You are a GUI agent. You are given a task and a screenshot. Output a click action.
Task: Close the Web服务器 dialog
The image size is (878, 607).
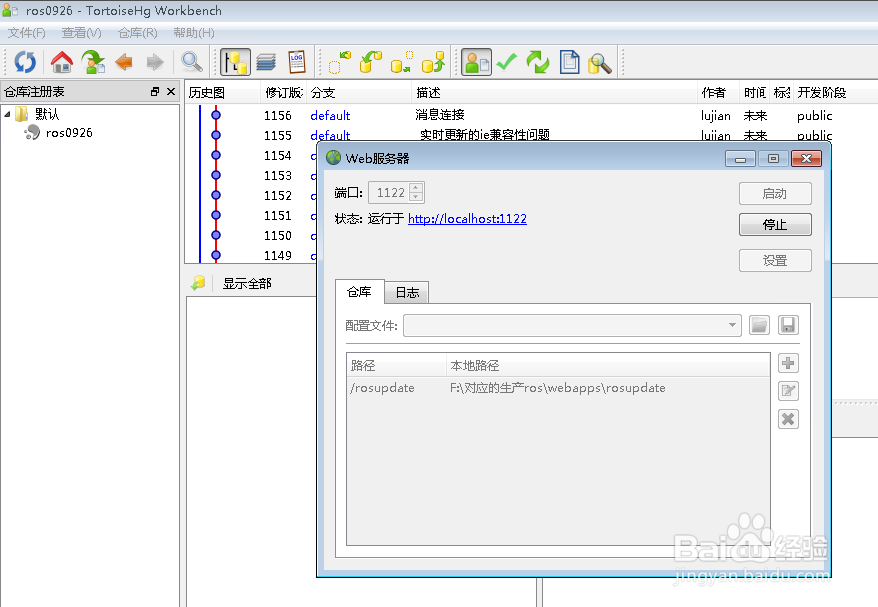[806, 159]
